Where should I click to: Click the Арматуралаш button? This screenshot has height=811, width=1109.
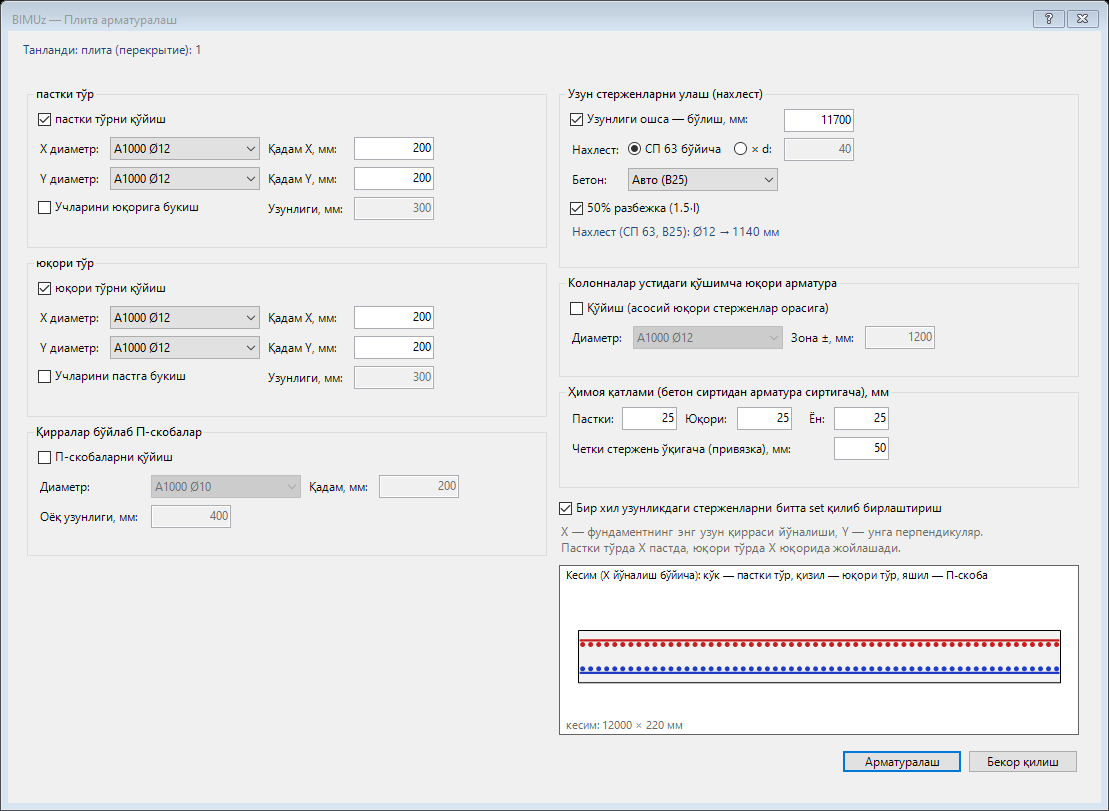point(902,762)
